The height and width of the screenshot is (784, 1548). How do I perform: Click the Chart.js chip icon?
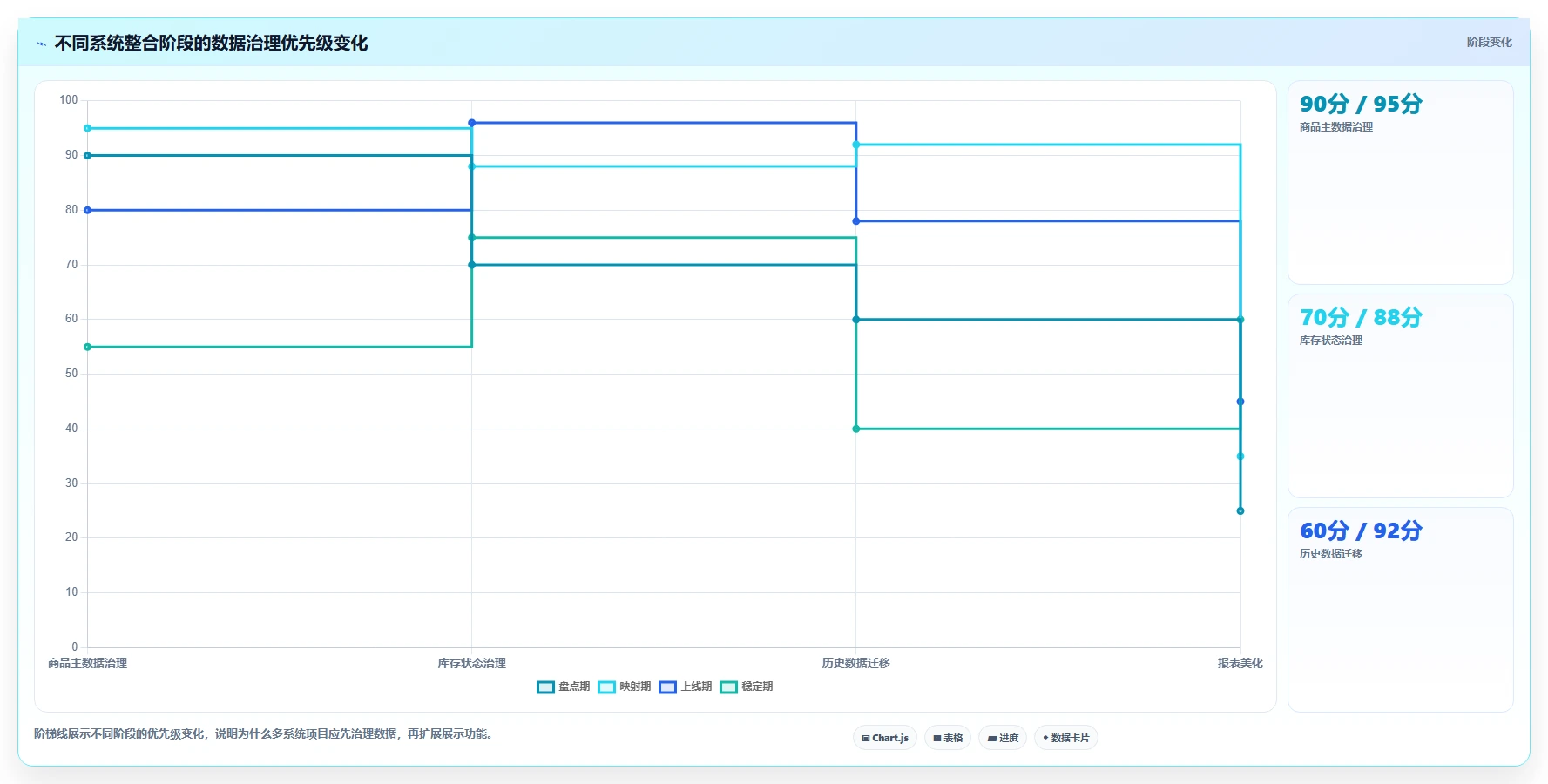[x=866, y=738]
